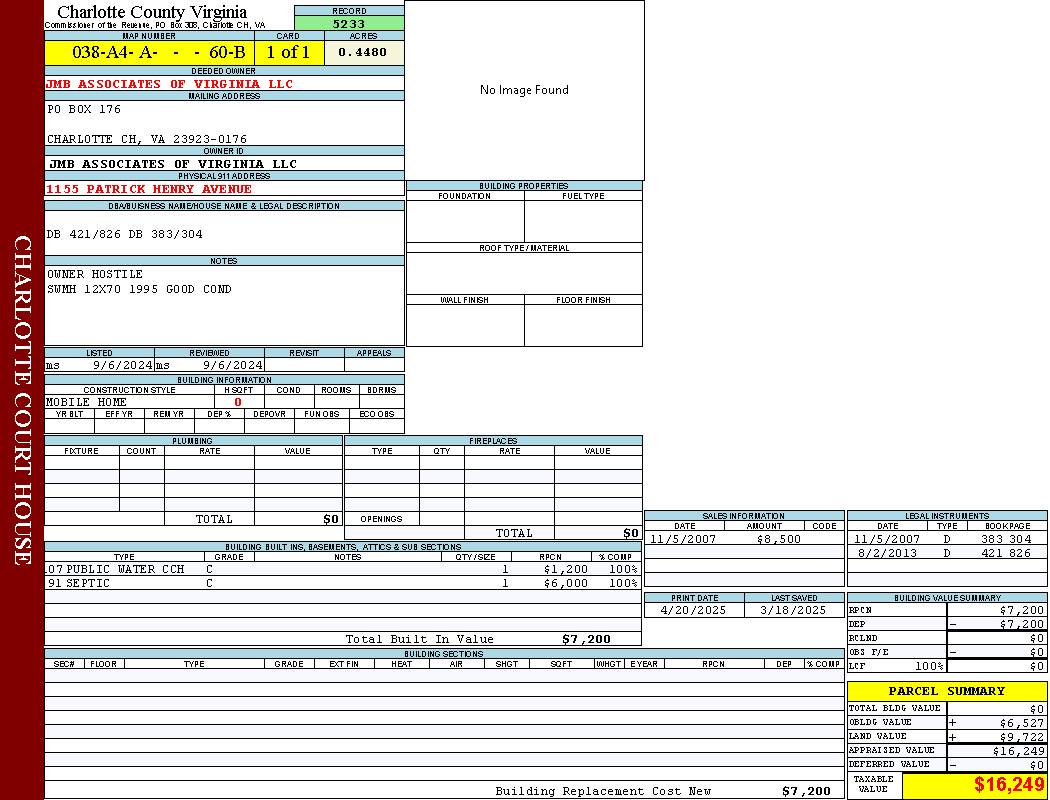
Task: Select the 8/2/2013 legal instrument row
Action: [x=945, y=553]
